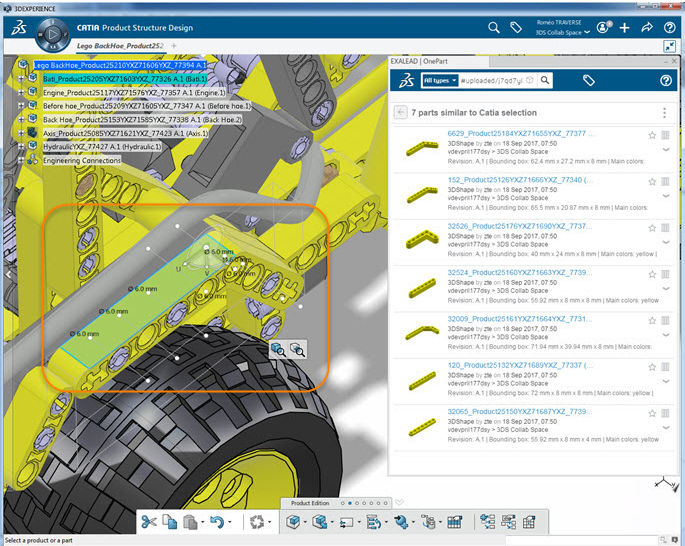
Task: Go back with OnePart results arrow button
Action: click(x=401, y=112)
